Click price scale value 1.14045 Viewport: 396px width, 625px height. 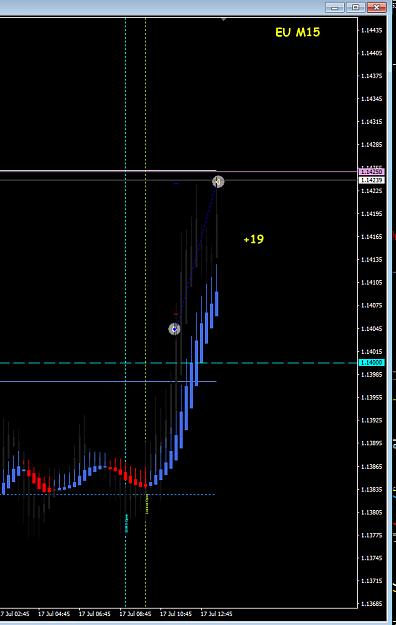(371, 329)
